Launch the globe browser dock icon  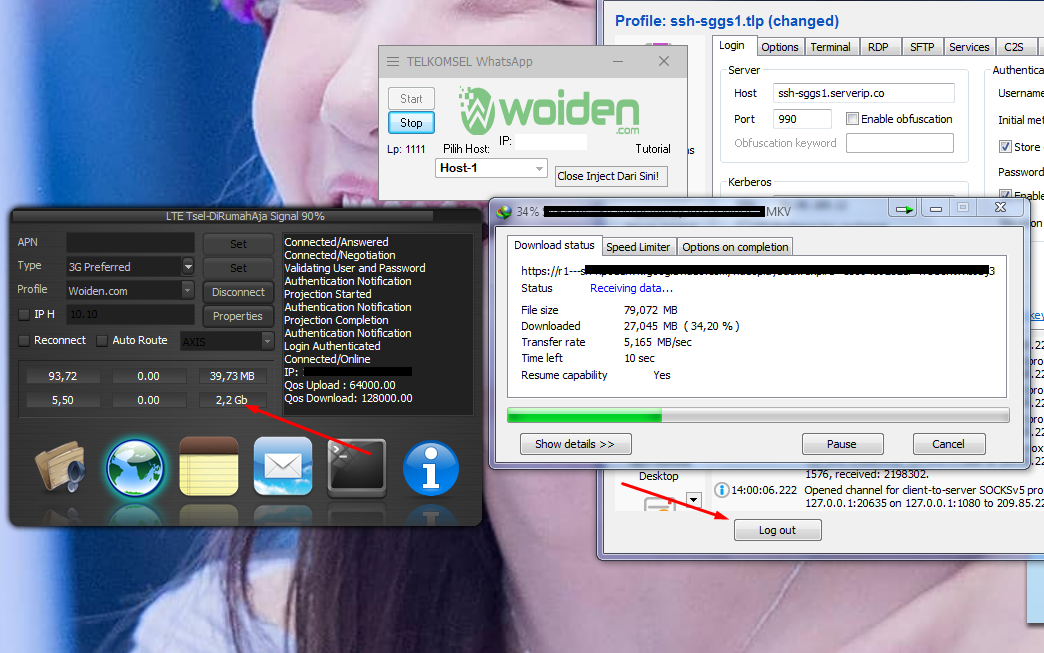[x=135, y=469]
